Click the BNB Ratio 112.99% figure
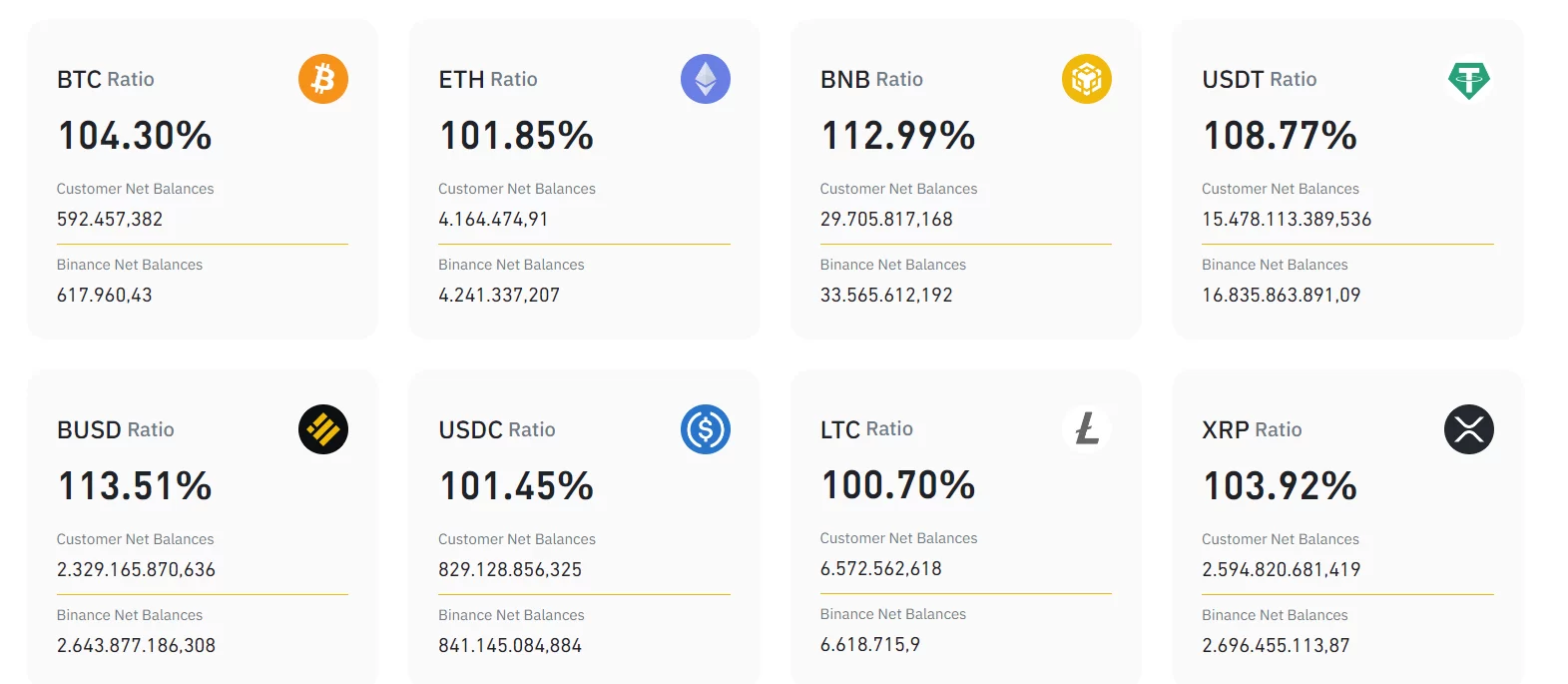The image size is (1568, 684). pos(898,136)
